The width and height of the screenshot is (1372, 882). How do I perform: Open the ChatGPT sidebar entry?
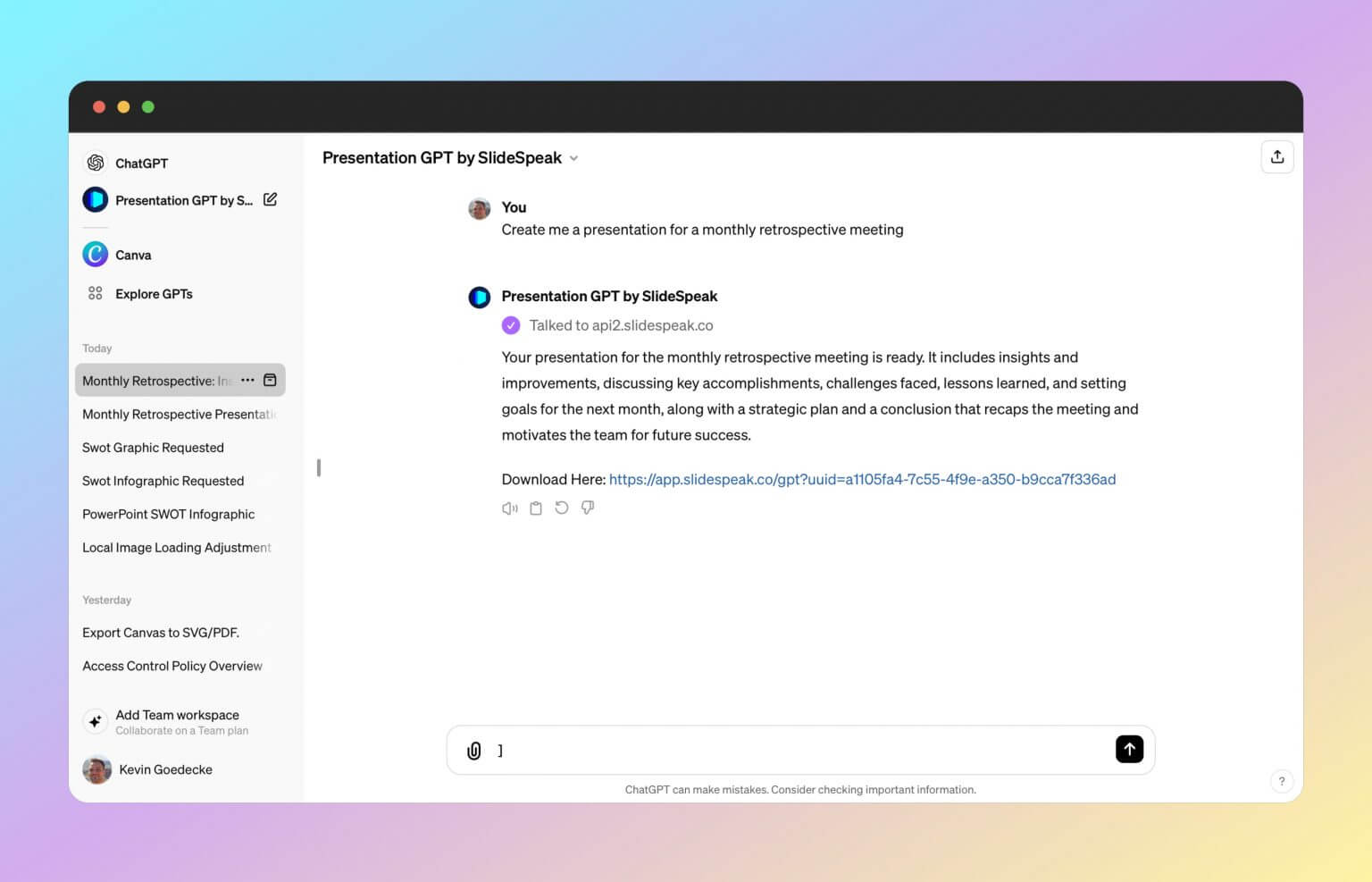pos(140,163)
